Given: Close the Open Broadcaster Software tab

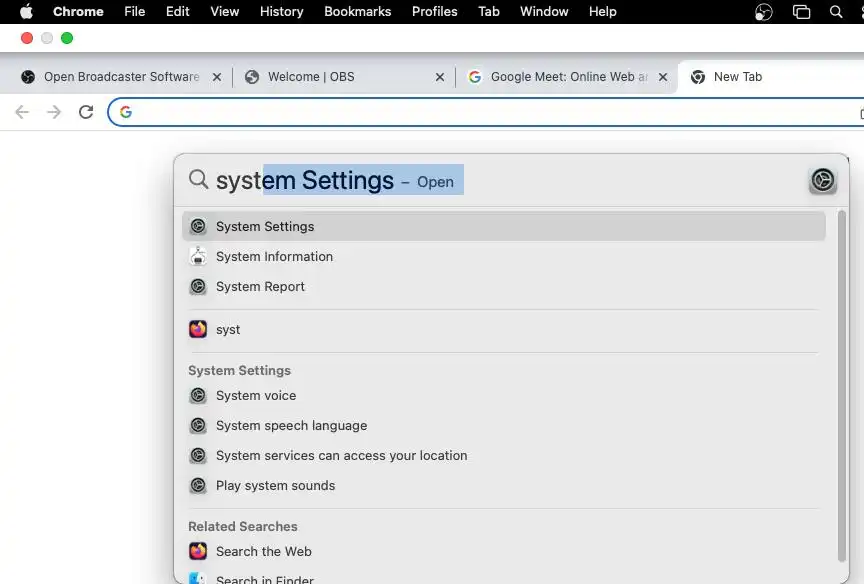Looking at the screenshot, I should tap(217, 77).
